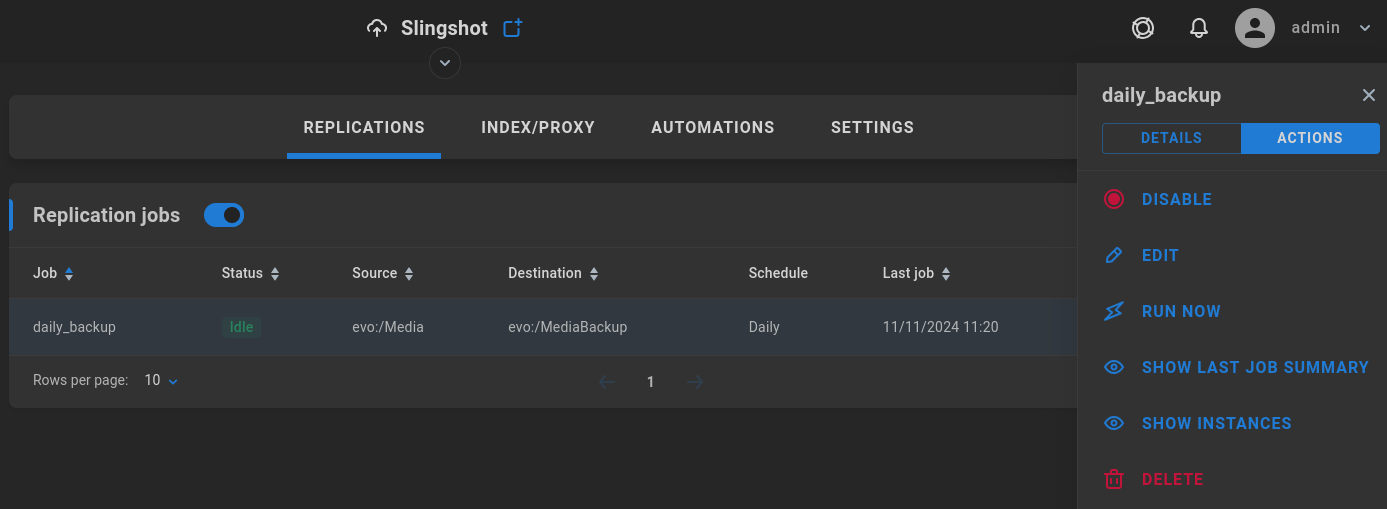This screenshot has height=509, width=1387.
Task: Switch to the Details panel tab
Action: [x=1171, y=138]
